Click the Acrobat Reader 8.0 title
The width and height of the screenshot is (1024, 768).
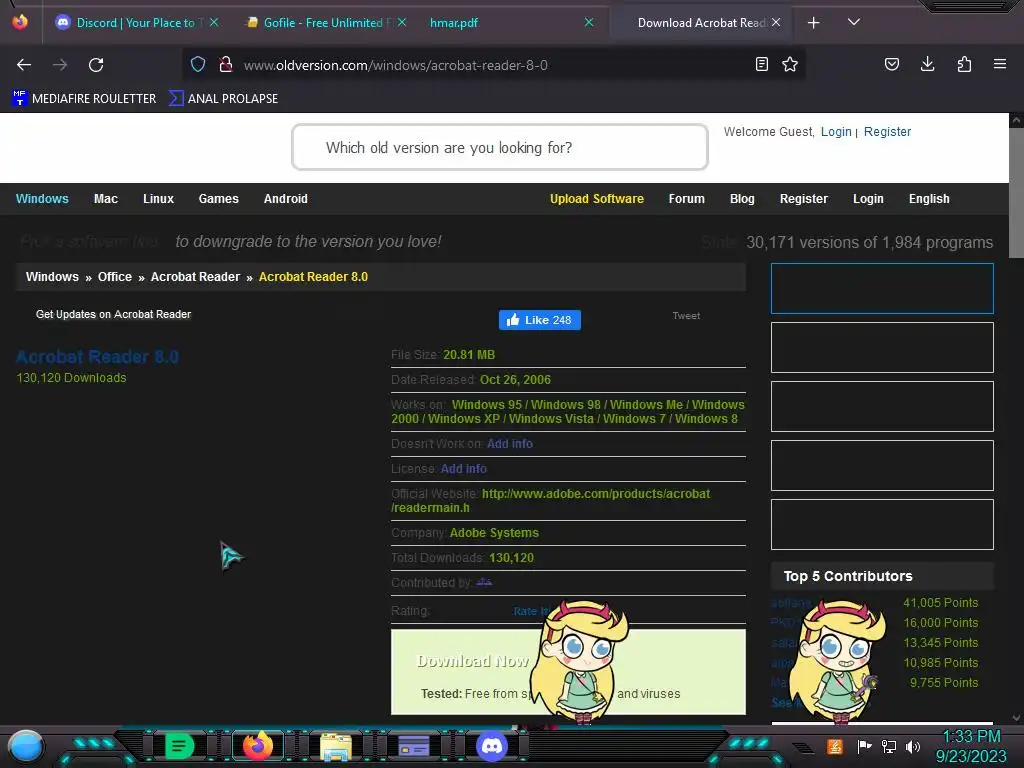point(97,357)
